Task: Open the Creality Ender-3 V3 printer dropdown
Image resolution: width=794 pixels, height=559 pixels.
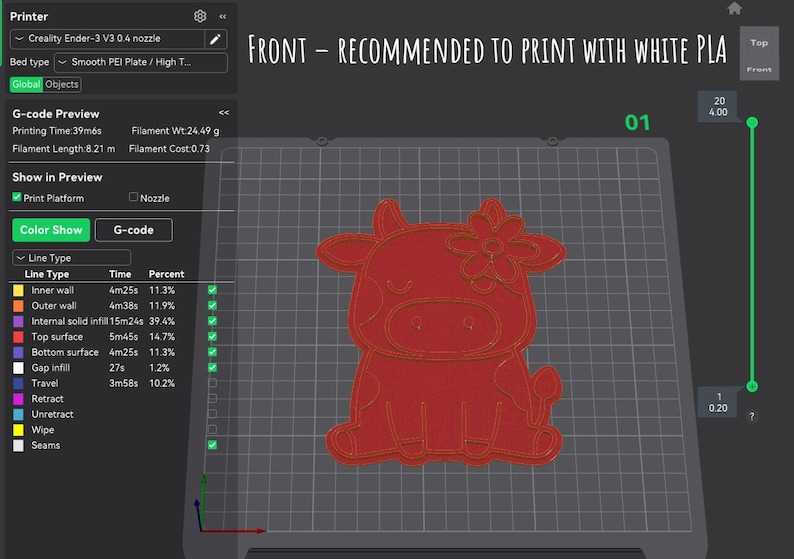Action: pos(107,39)
